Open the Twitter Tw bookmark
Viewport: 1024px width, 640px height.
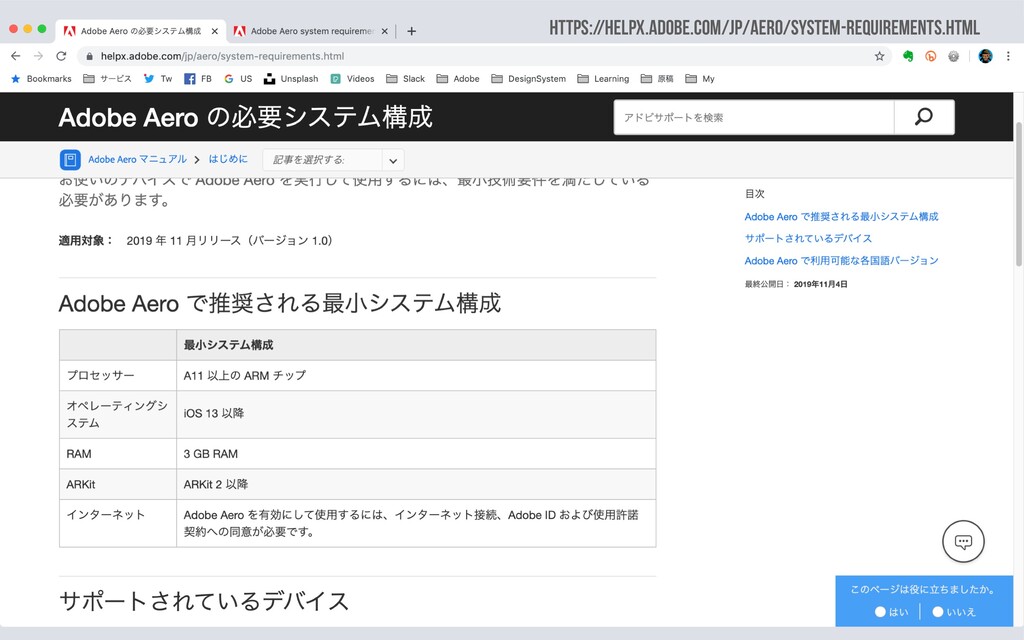157,79
